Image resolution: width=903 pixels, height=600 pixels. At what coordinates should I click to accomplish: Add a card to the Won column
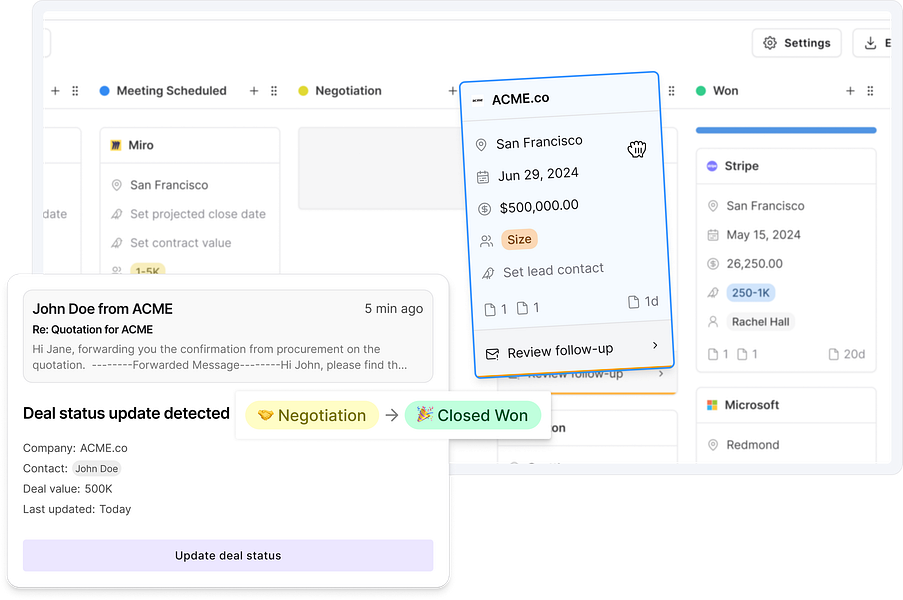850,91
